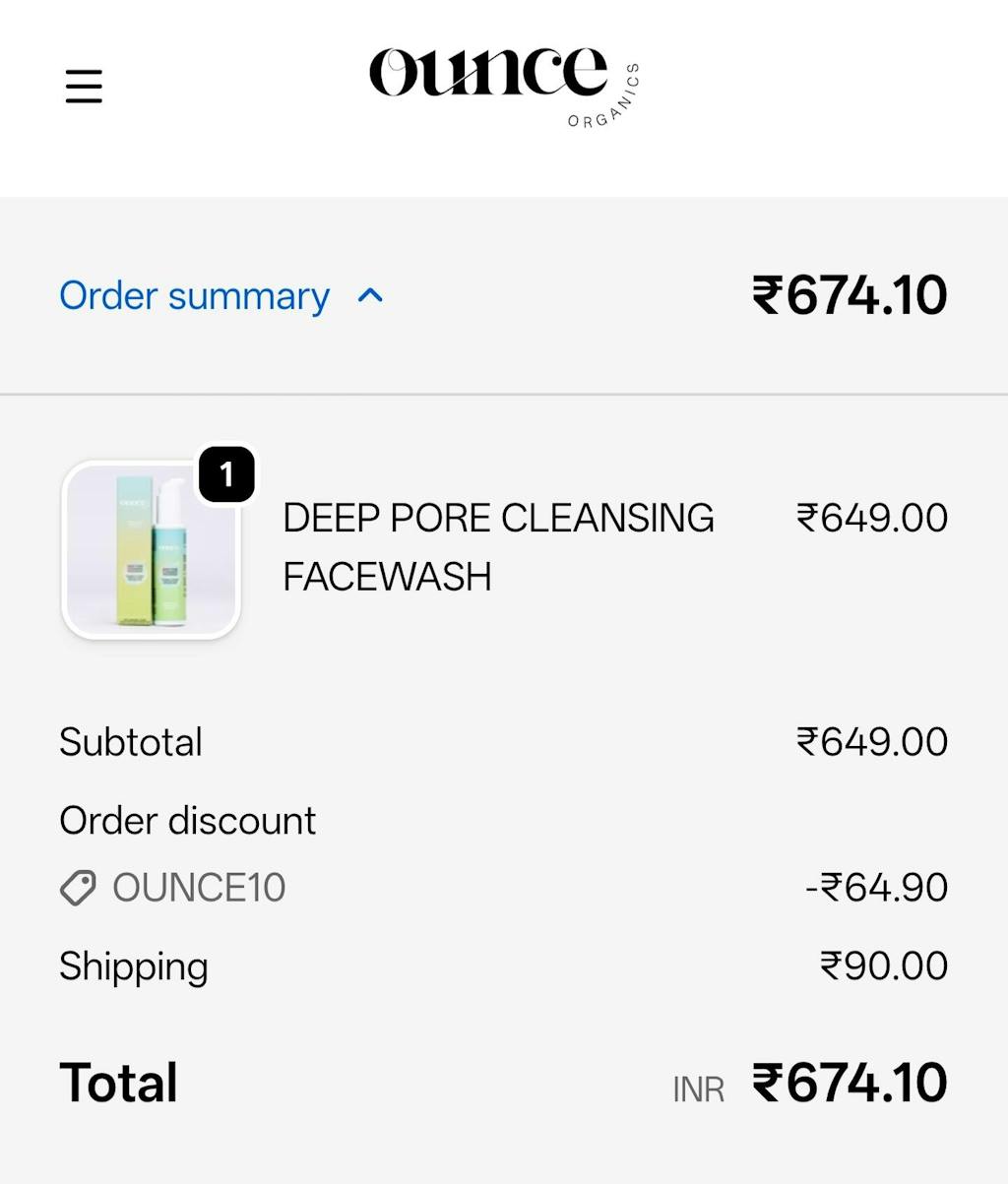Click the Order discount label
This screenshot has width=1008, height=1184.
point(187,821)
